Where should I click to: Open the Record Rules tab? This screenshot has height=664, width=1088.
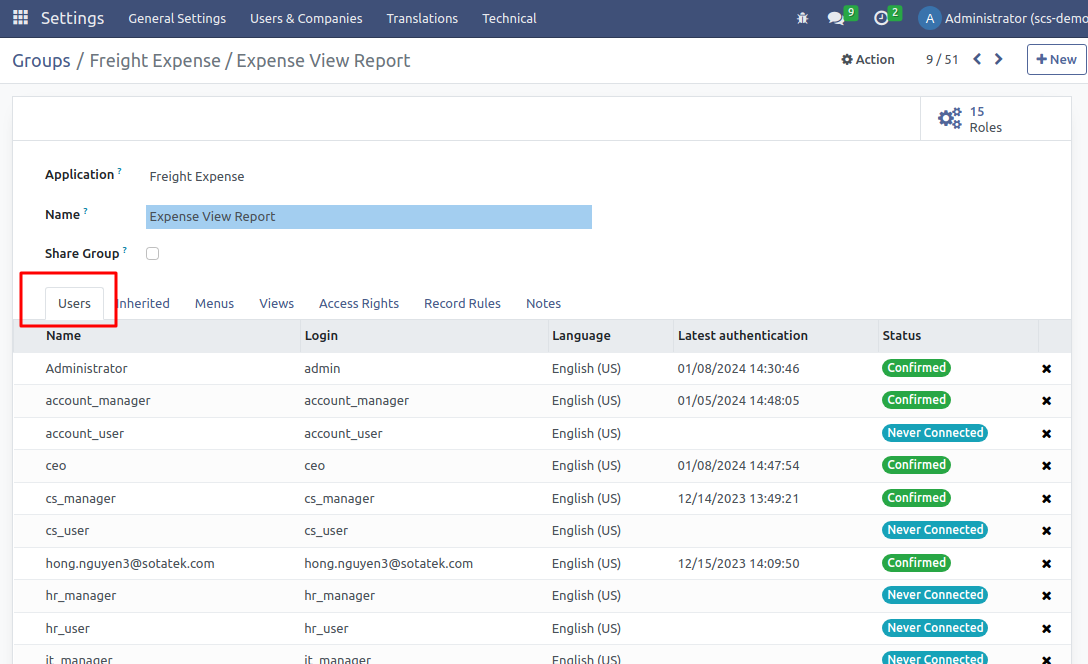pos(462,304)
